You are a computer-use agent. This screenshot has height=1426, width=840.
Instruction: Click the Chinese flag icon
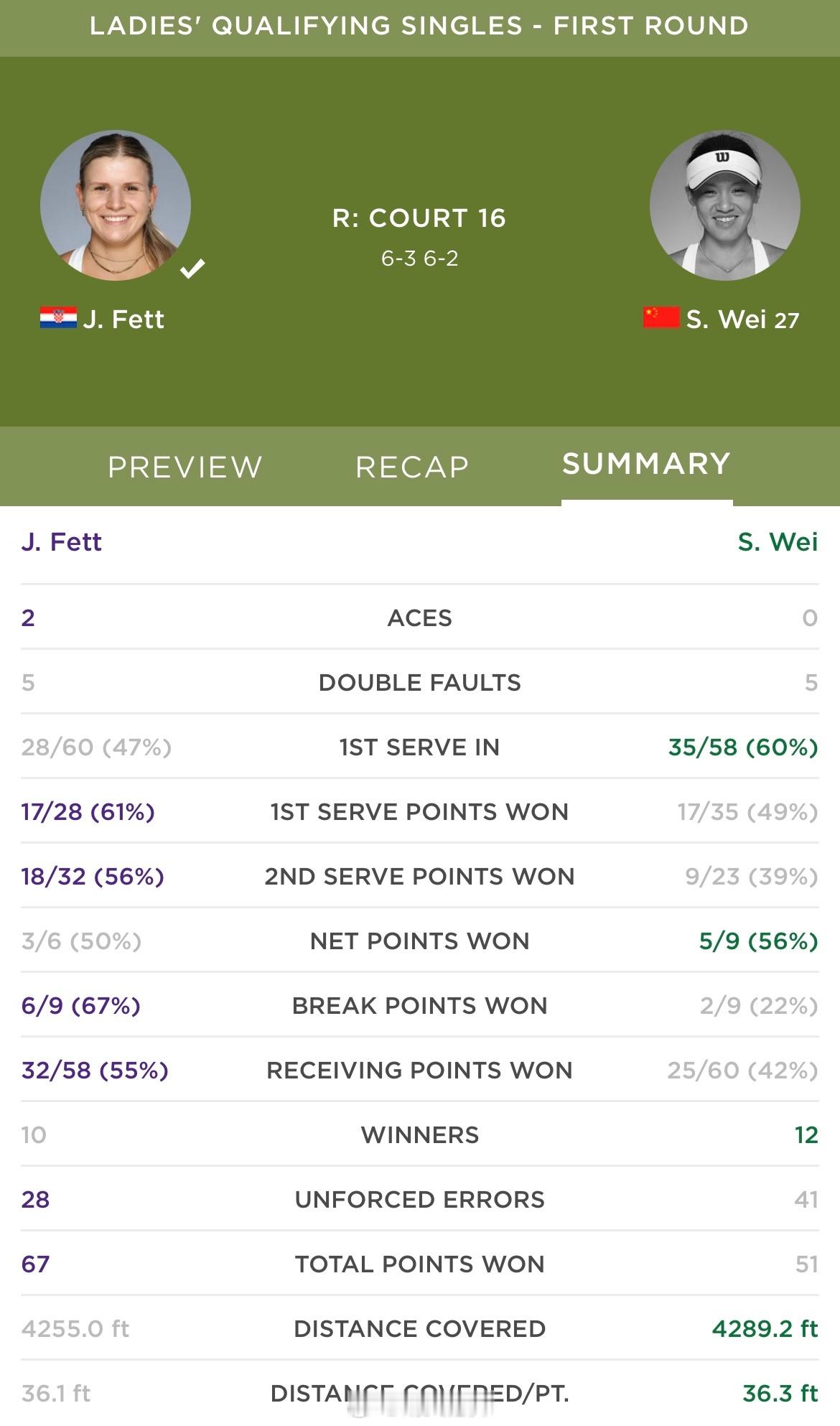click(x=661, y=317)
